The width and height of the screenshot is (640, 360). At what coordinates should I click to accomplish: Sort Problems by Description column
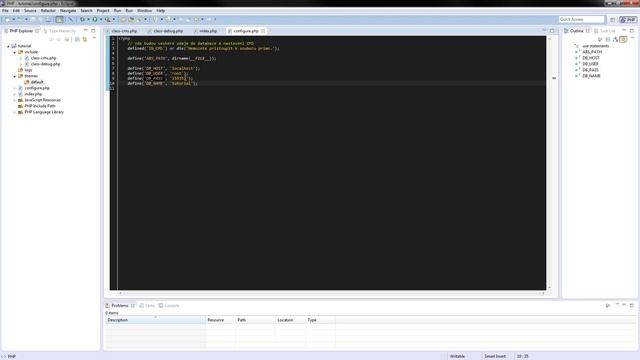155,320
